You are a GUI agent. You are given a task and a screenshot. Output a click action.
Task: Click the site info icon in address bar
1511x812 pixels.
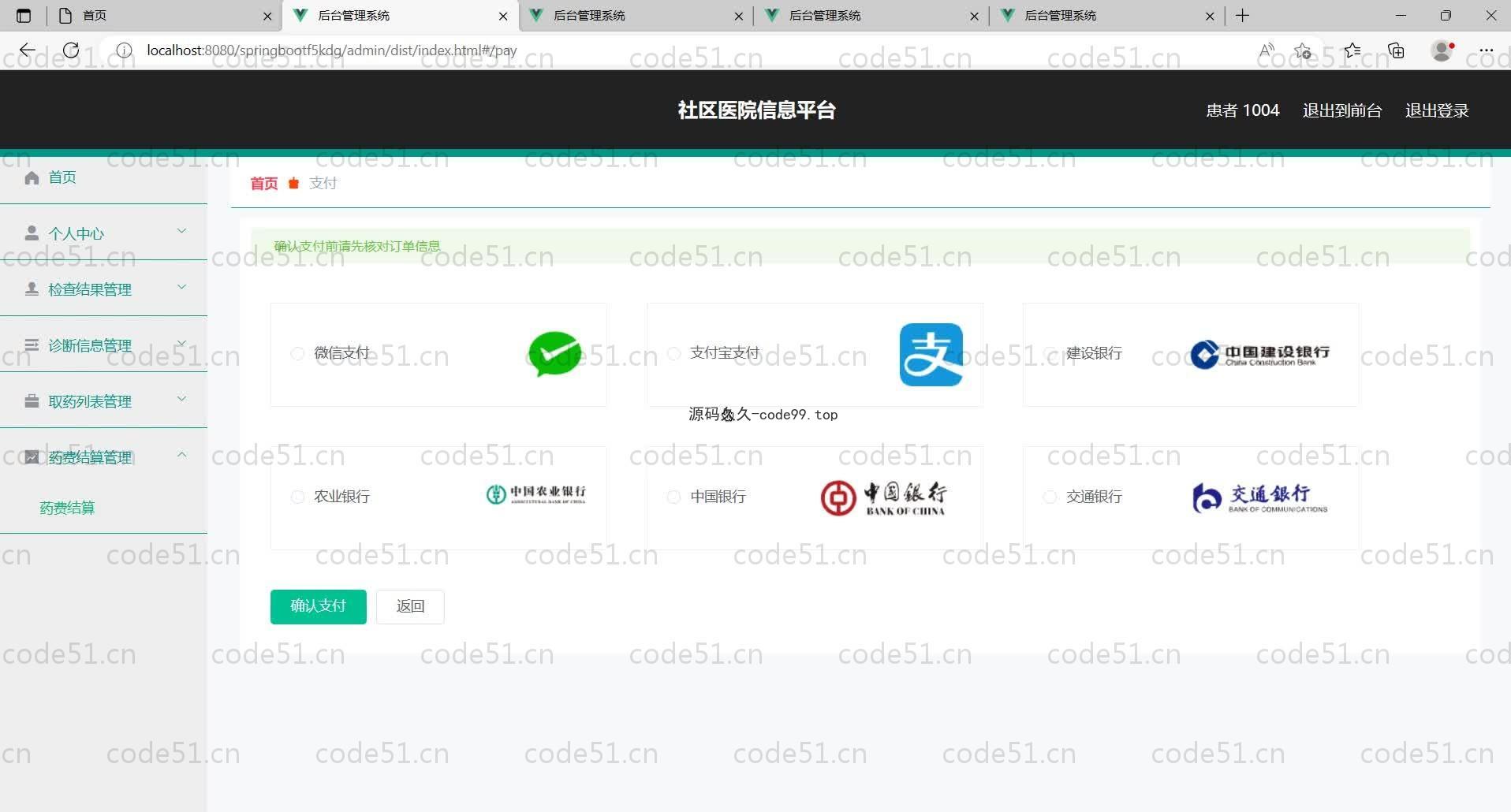coord(124,50)
